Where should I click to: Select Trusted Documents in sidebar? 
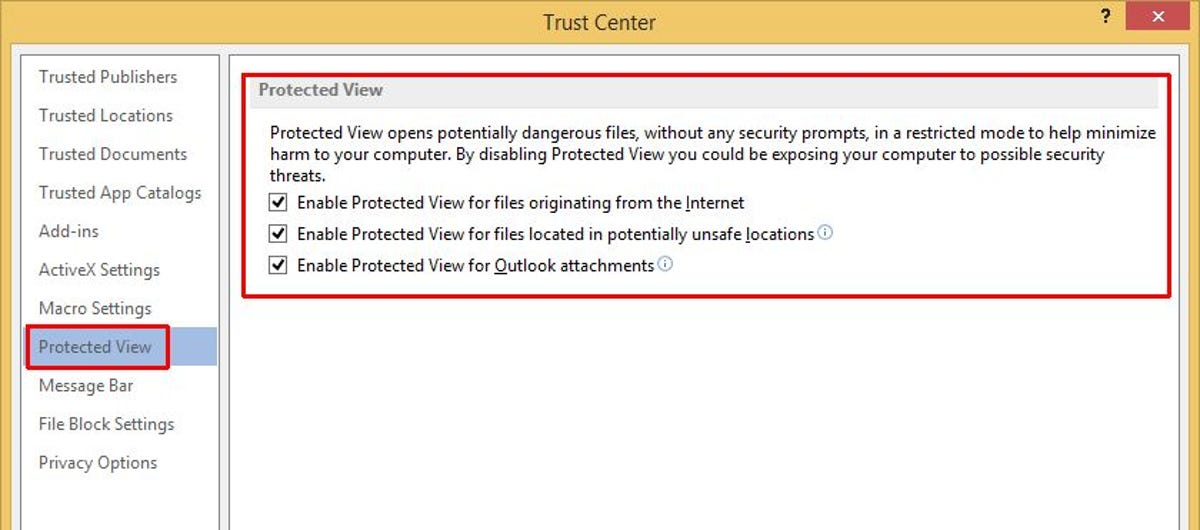[x=113, y=154]
